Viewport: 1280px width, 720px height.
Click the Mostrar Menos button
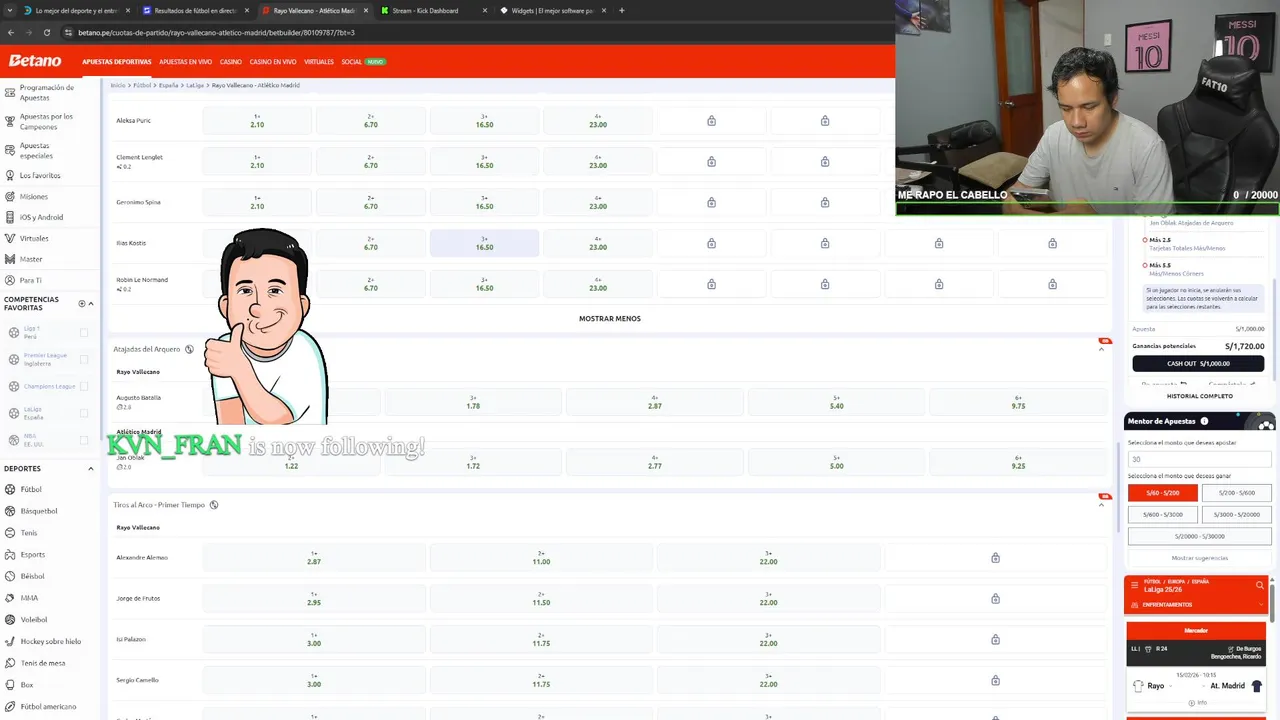coord(609,319)
